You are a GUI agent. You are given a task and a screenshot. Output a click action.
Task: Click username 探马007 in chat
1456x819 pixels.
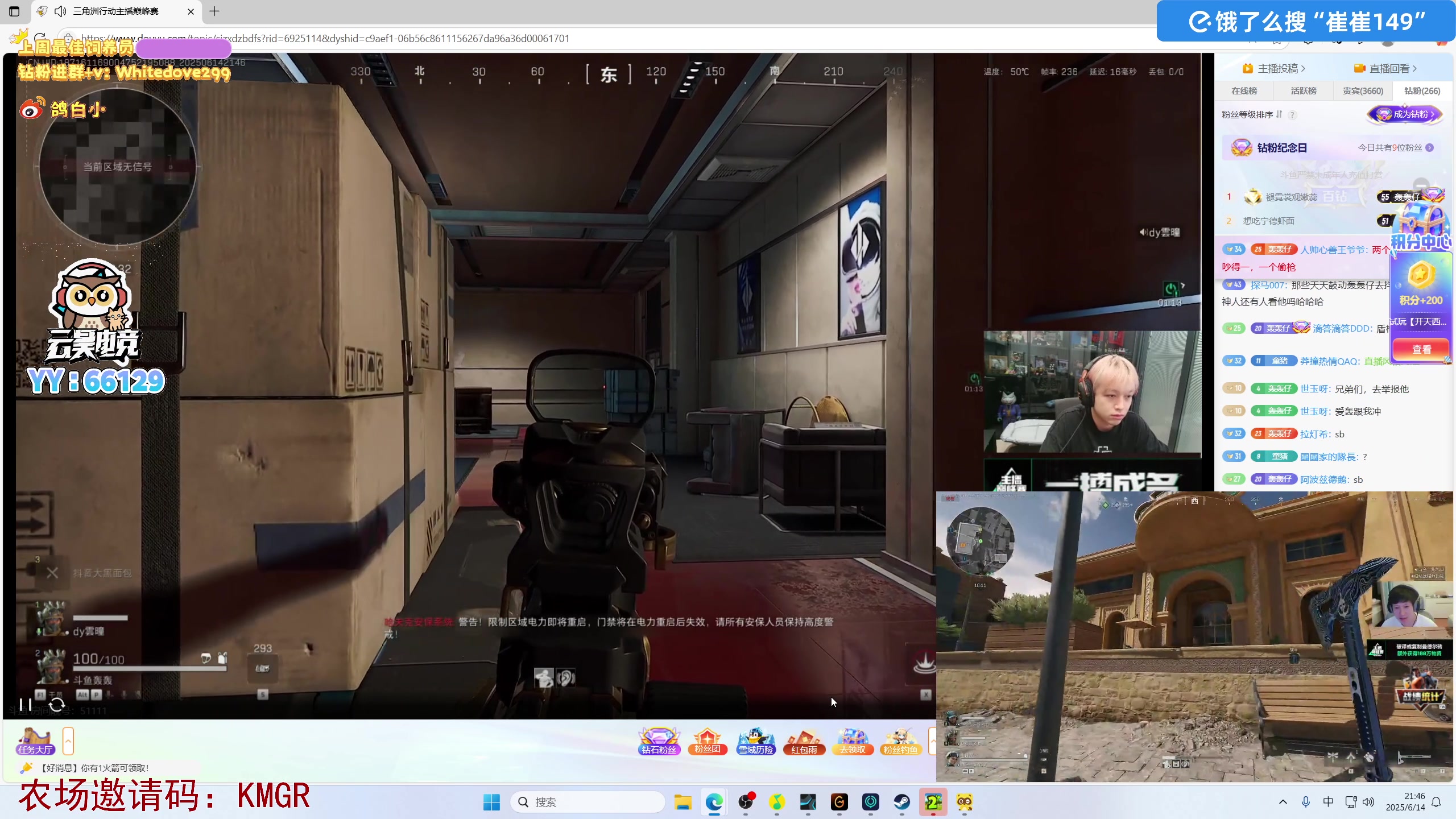pyautogui.click(x=1268, y=285)
